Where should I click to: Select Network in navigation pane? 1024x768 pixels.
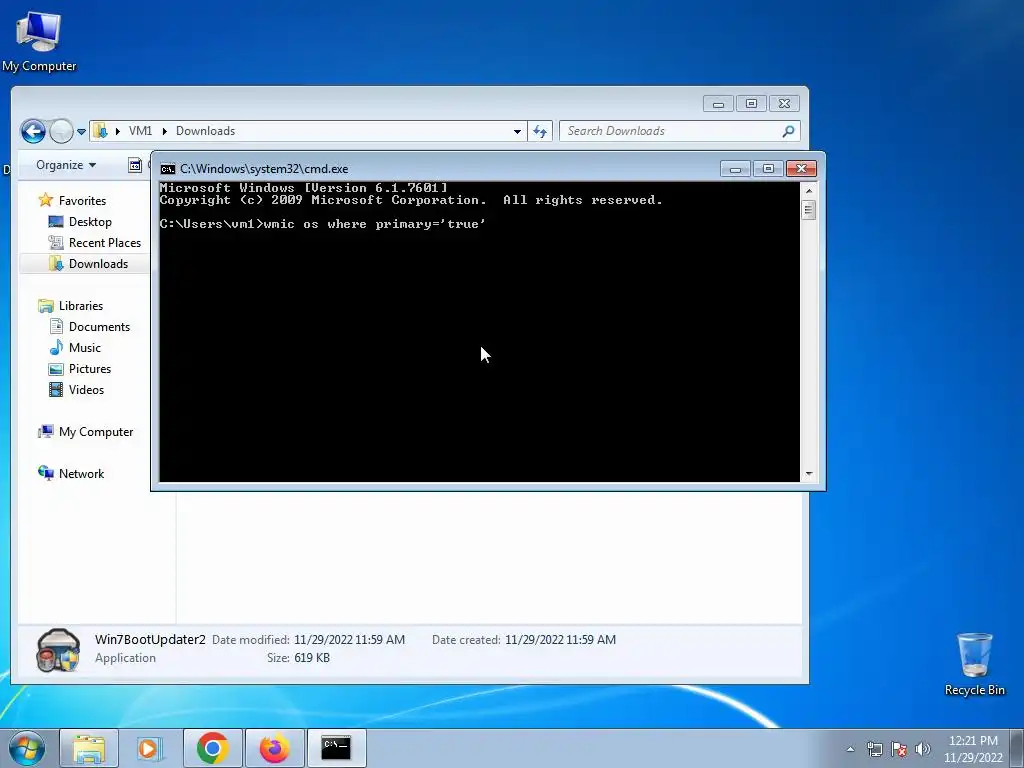pyautogui.click(x=82, y=473)
